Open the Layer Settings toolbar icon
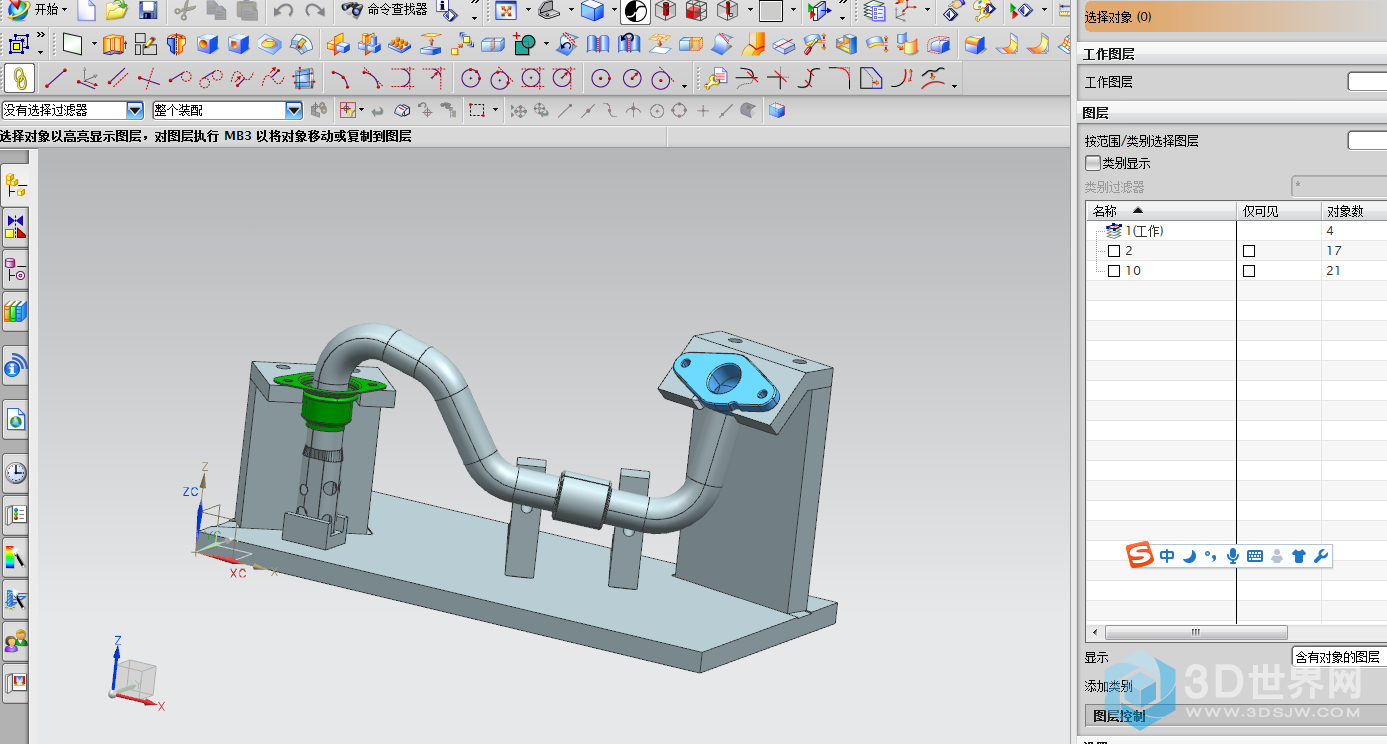Viewport: 1387px width, 744px height. 875,11
